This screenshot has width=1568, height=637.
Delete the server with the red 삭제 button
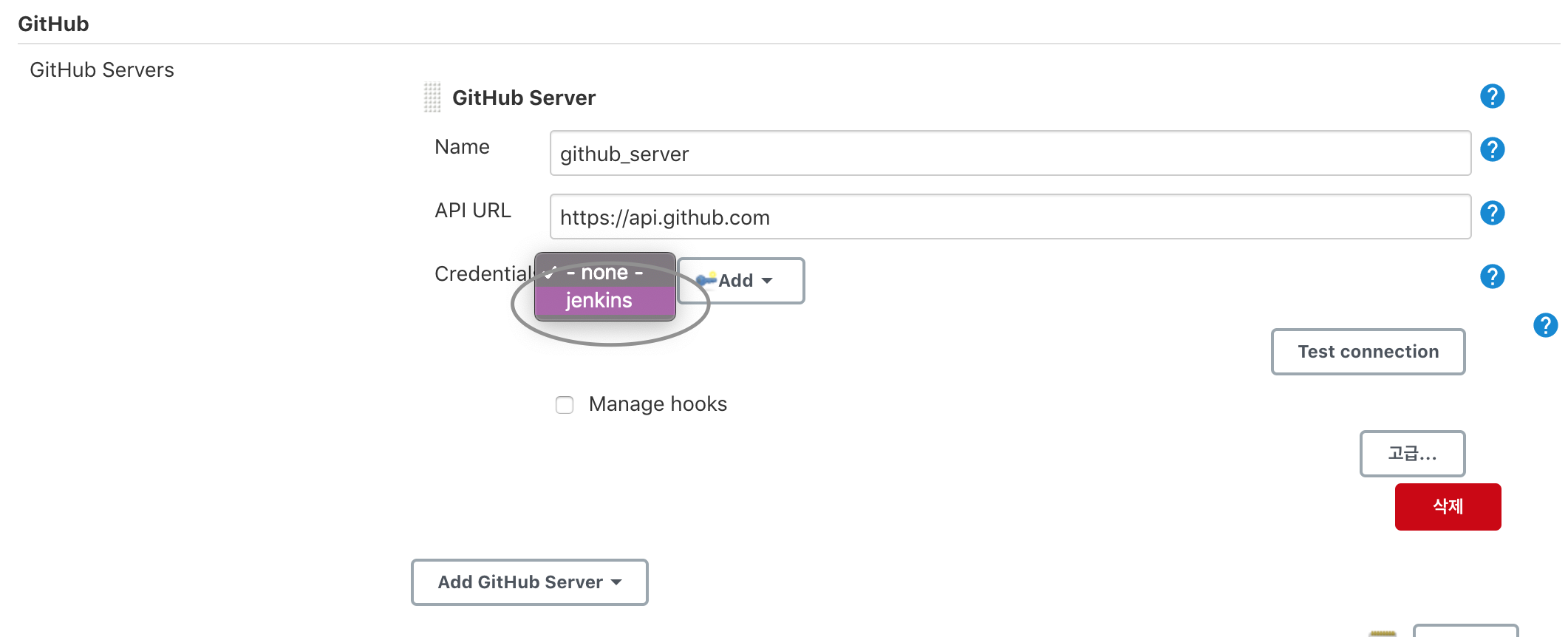pyautogui.click(x=1448, y=507)
